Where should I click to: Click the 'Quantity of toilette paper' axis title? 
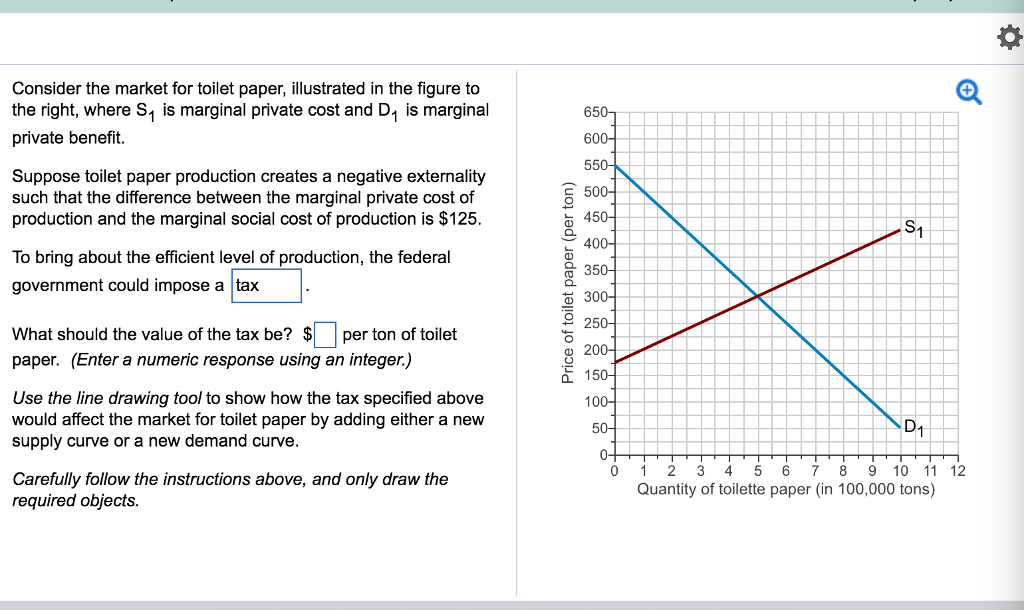pyautogui.click(x=786, y=489)
